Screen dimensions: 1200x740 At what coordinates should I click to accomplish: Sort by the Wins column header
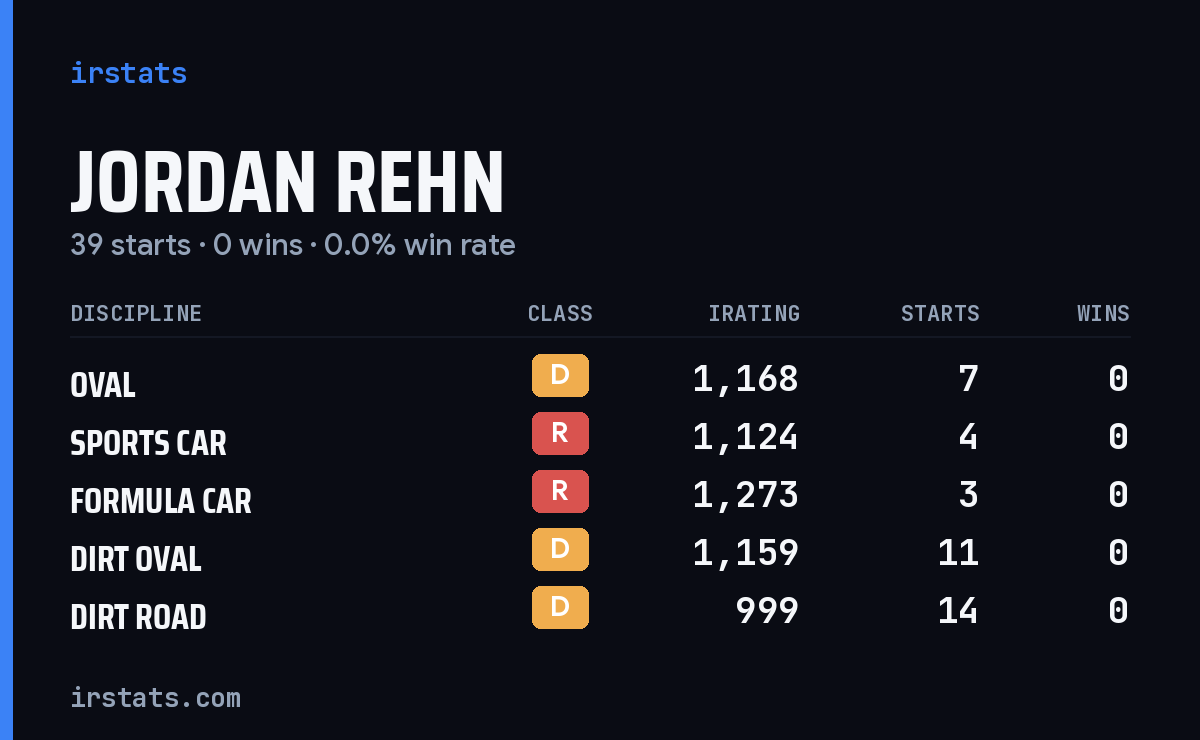(1103, 314)
